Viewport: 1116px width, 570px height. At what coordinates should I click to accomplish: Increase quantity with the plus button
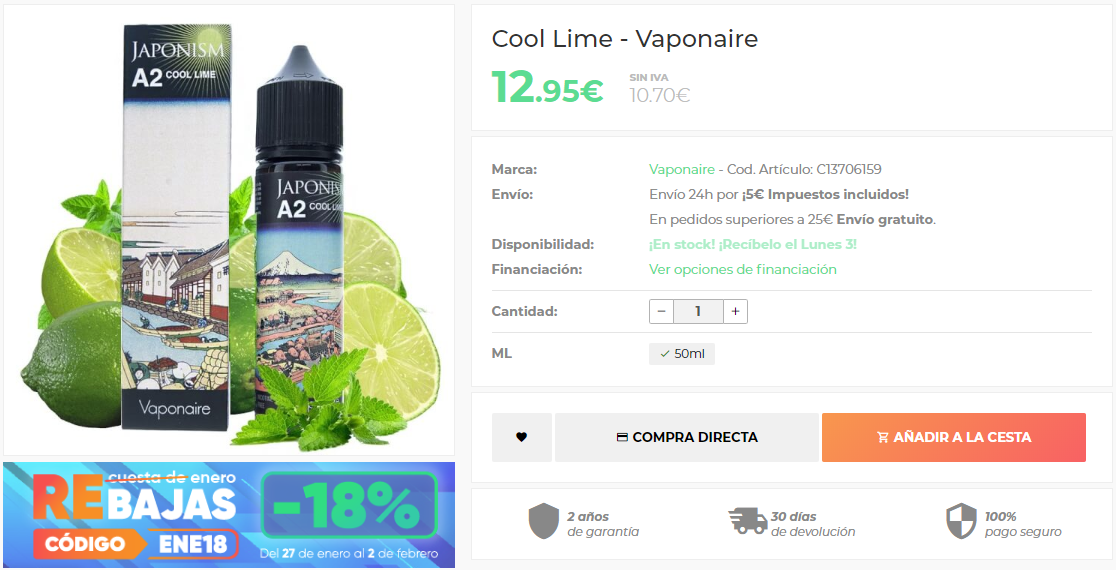click(735, 311)
